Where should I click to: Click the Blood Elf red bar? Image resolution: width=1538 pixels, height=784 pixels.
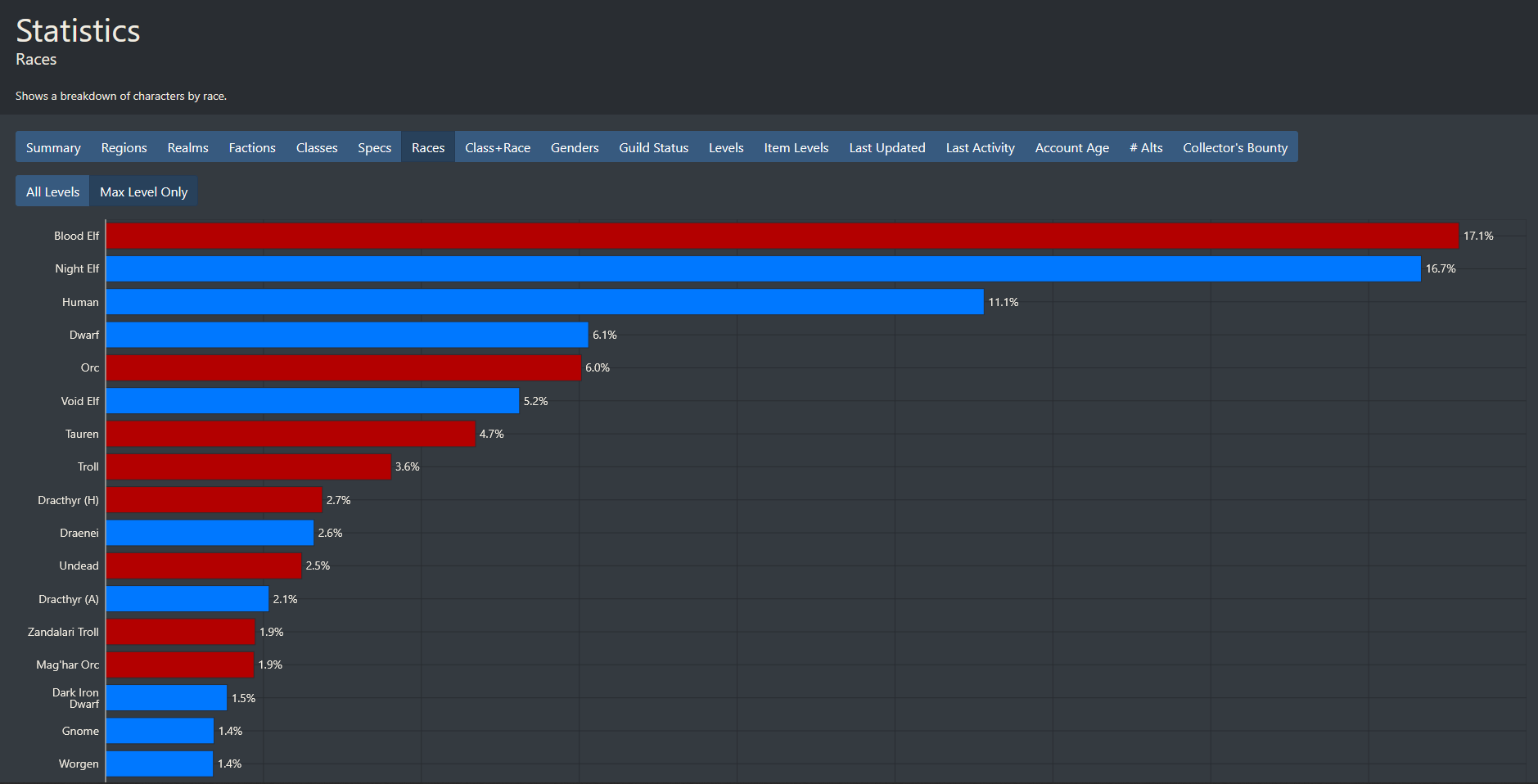tap(782, 236)
